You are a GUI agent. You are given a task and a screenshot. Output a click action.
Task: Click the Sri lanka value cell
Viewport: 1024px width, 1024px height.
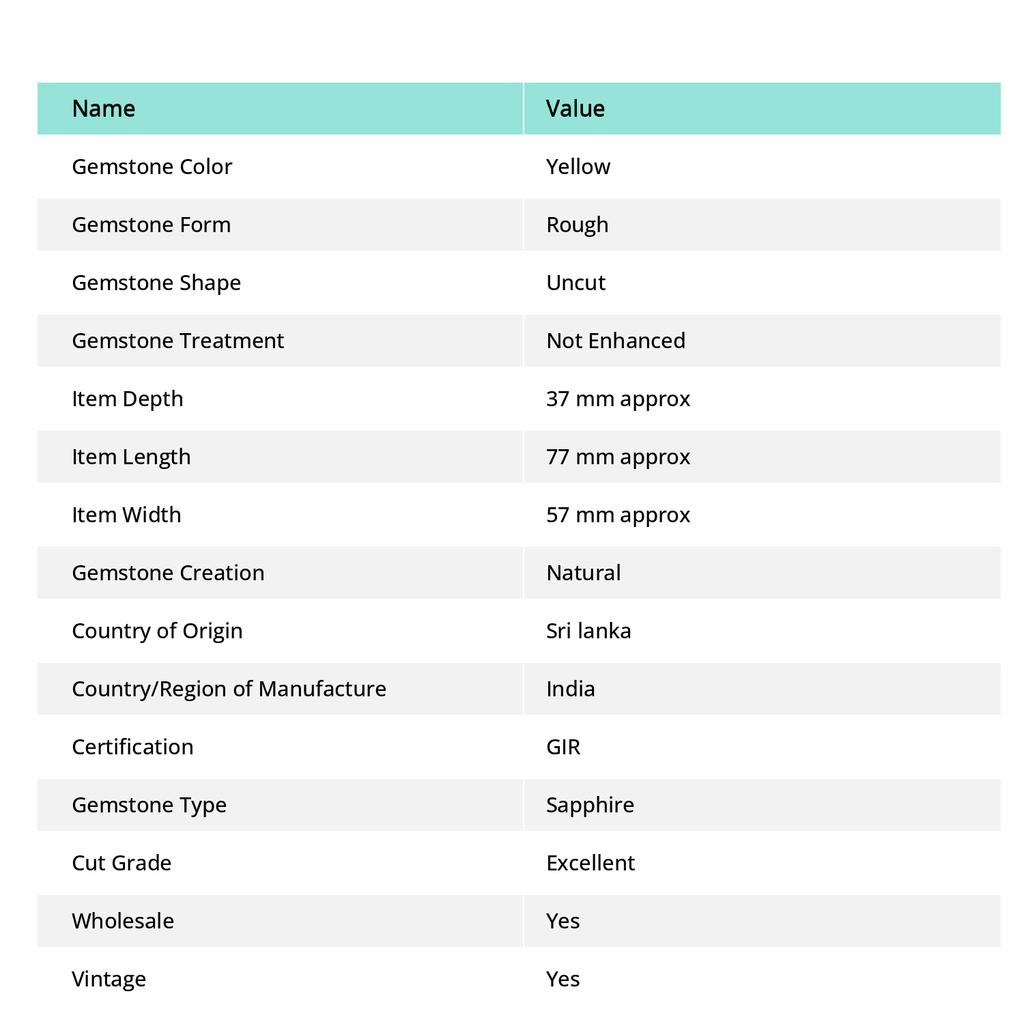click(x=588, y=631)
